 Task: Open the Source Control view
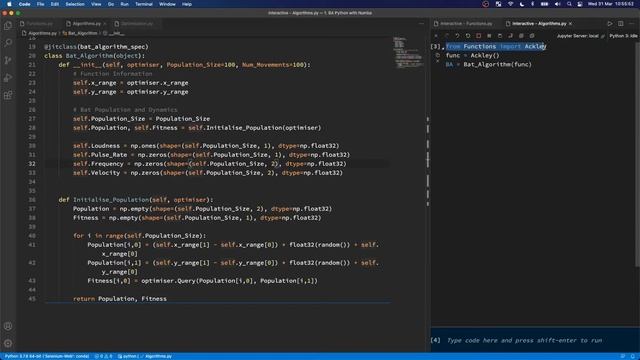(x=8, y=60)
